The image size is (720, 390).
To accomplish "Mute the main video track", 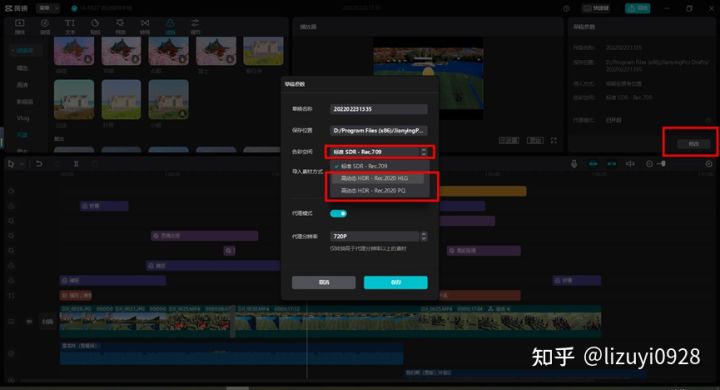I will [29, 322].
